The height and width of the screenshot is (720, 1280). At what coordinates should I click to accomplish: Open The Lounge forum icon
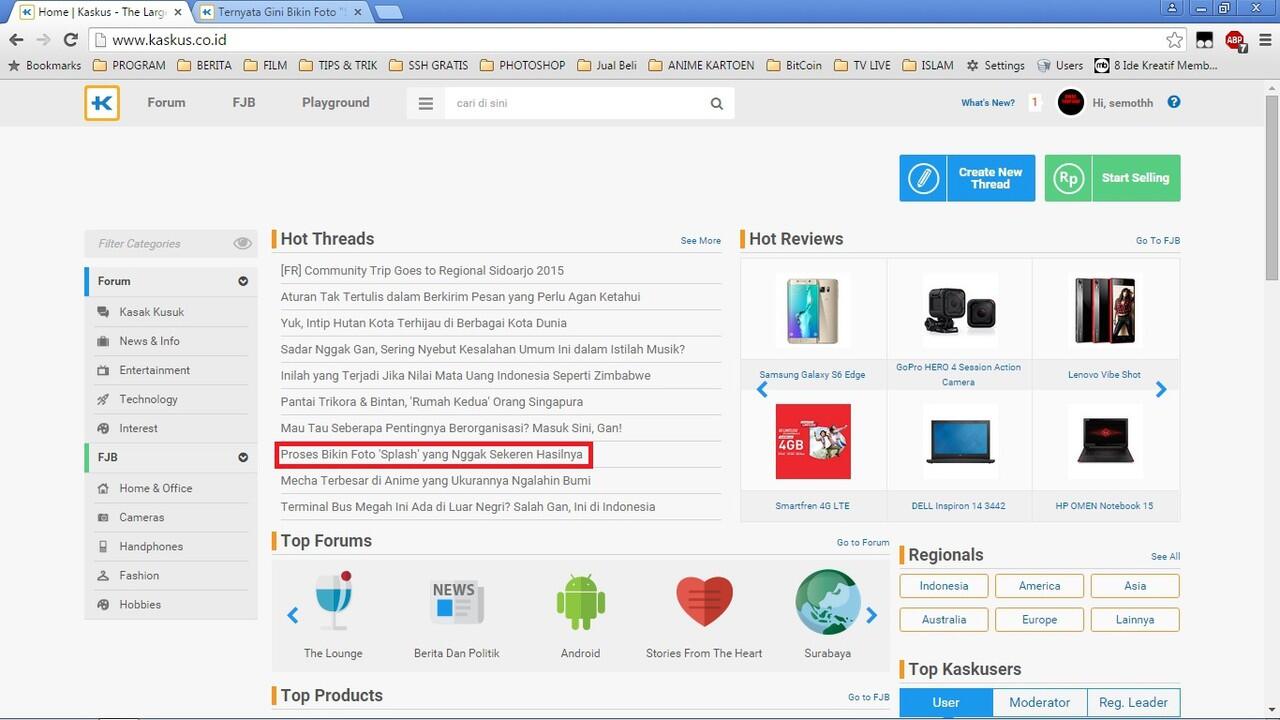[x=333, y=600]
